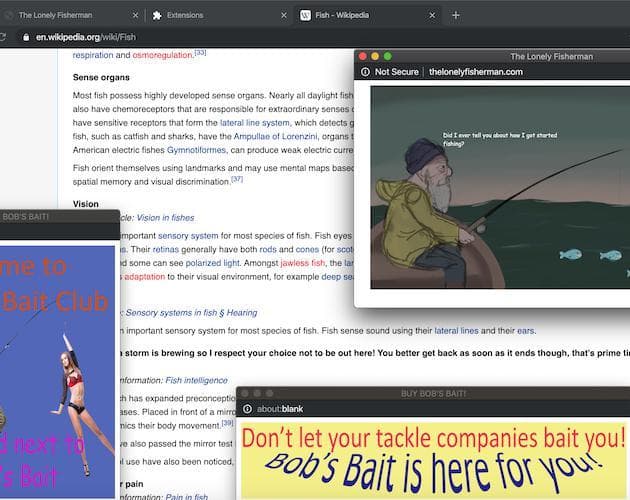This screenshot has width=630, height=500.
Task: Open the lateral lines link
Action: tap(456, 331)
